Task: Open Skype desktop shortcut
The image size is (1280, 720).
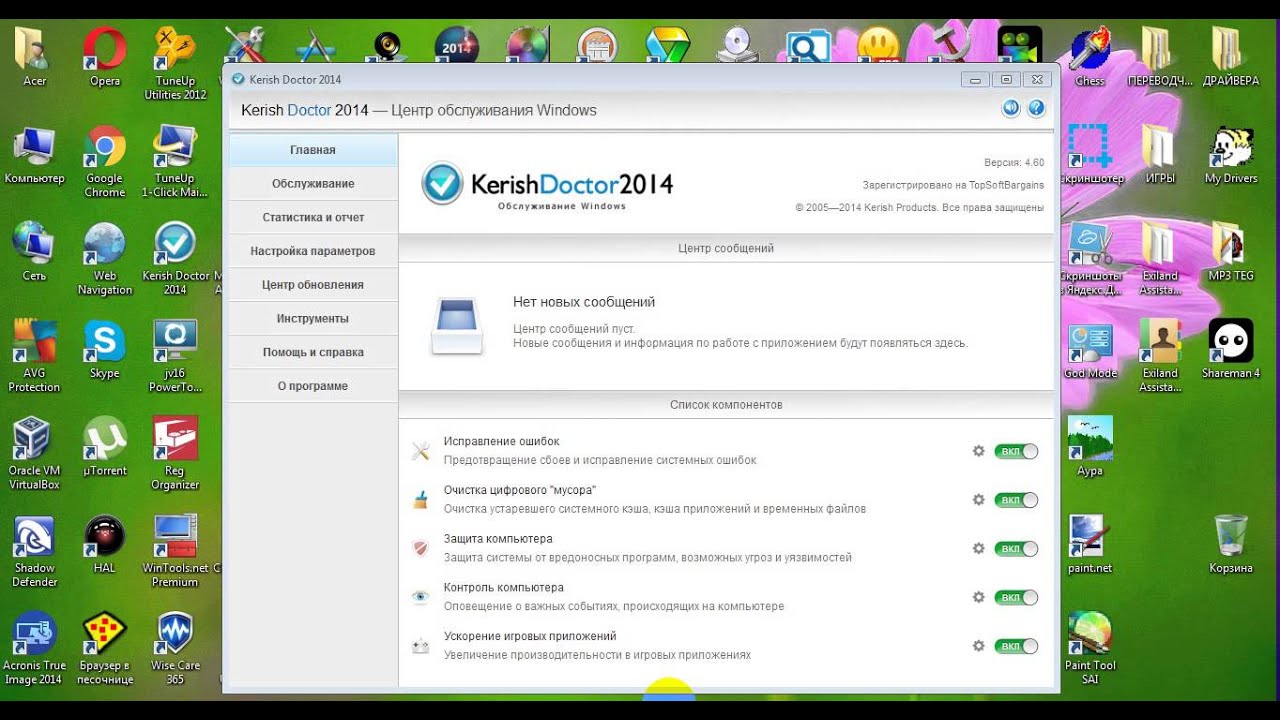Action: (104, 350)
